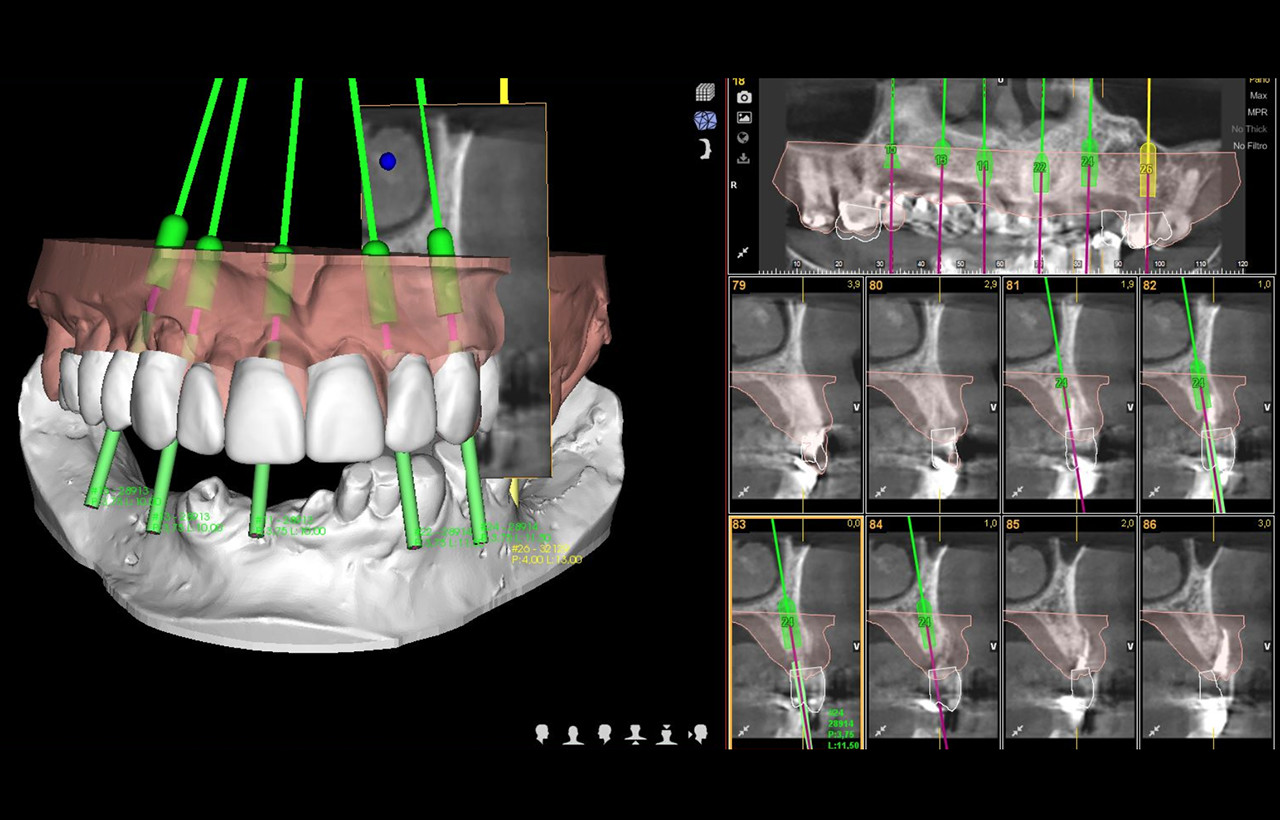The image size is (1280, 820).
Task: Click the volume cube rendering icon
Action: point(705,92)
